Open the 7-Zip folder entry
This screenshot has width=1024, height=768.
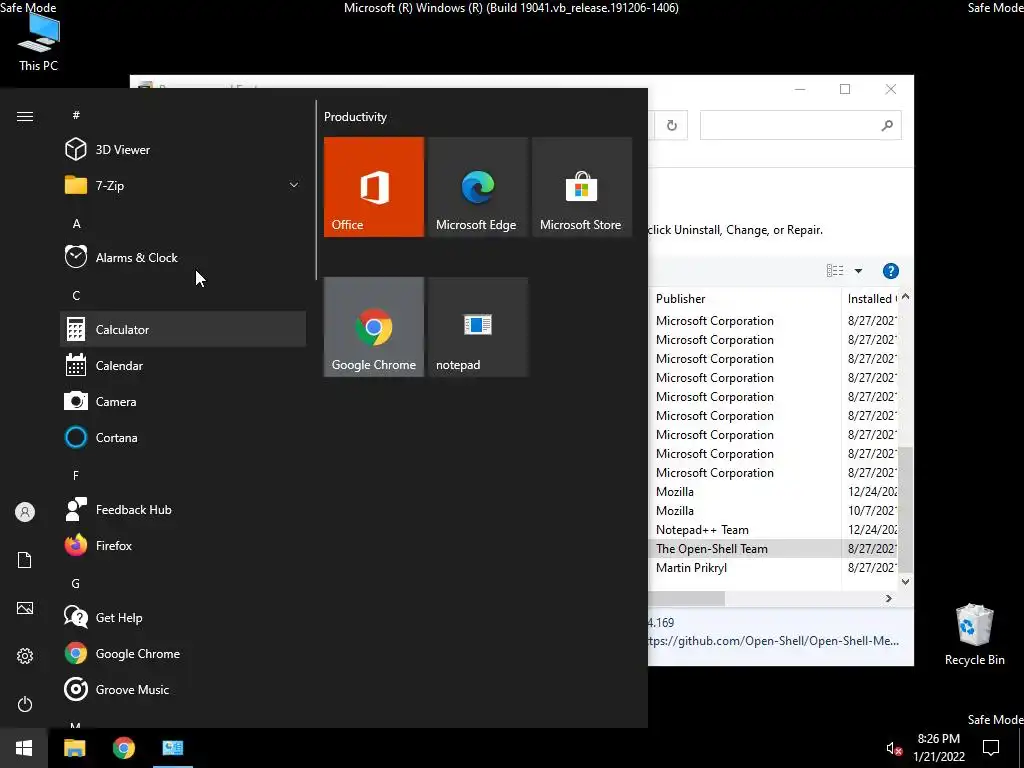point(183,185)
